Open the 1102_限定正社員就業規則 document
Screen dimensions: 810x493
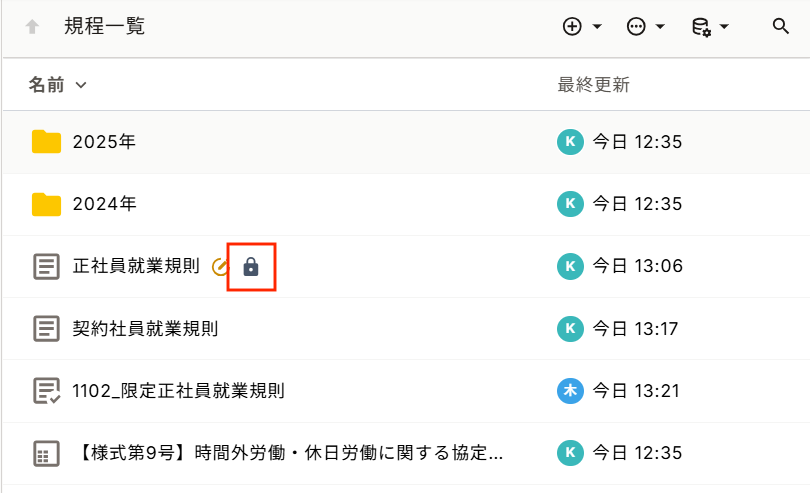(178, 391)
